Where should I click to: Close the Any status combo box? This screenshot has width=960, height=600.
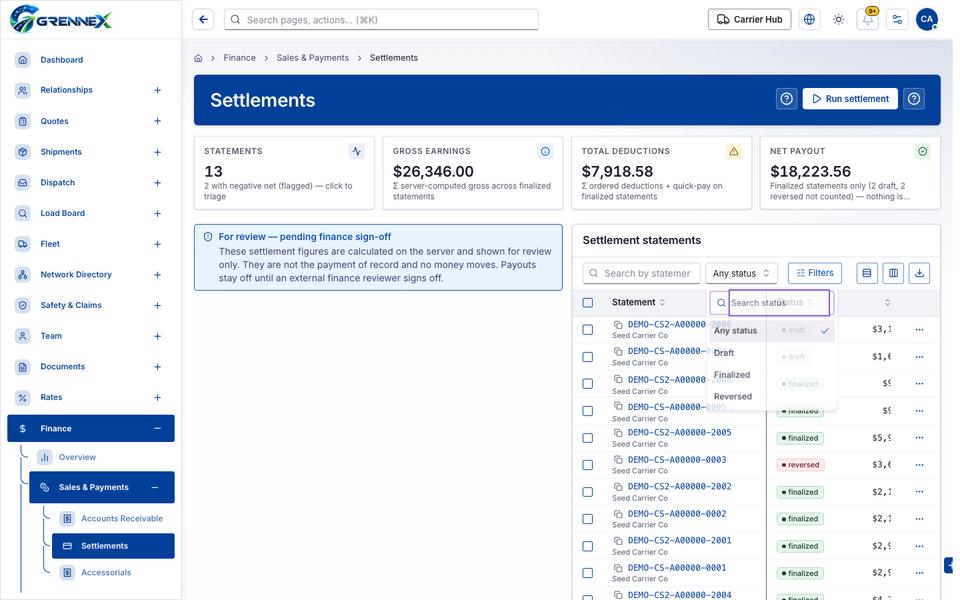tap(741, 273)
